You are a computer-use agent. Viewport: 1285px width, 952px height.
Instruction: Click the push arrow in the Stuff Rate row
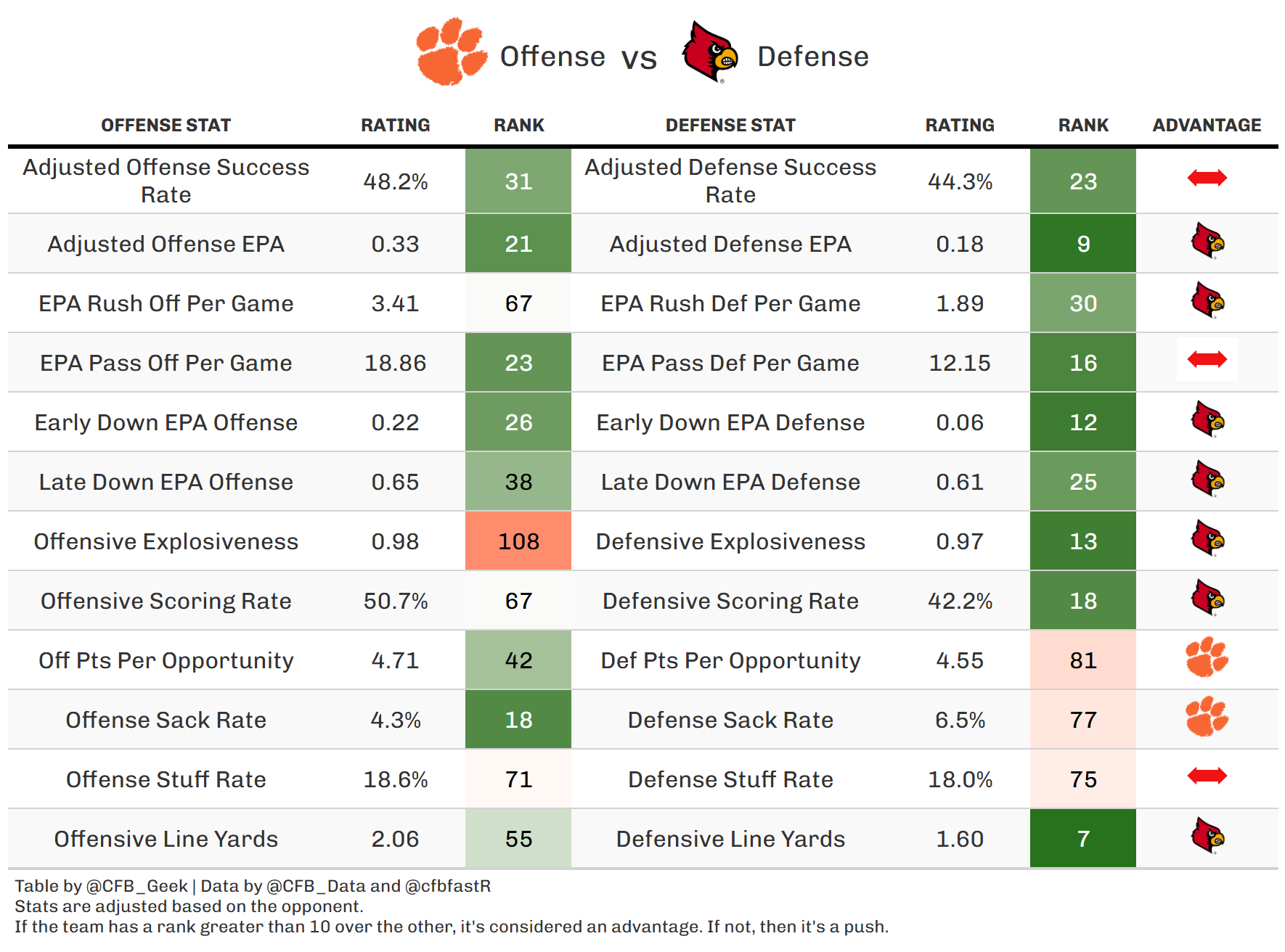[x=1207, y=776]
